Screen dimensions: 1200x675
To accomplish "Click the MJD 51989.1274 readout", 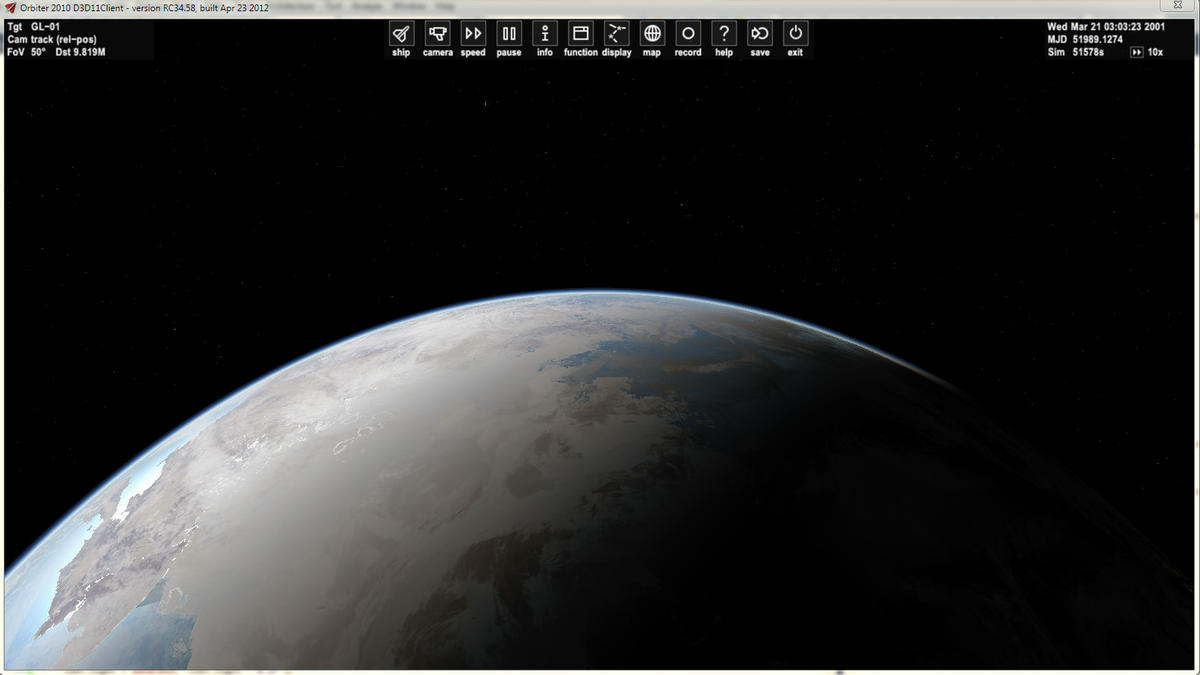I will click(x=1085, y=39).
